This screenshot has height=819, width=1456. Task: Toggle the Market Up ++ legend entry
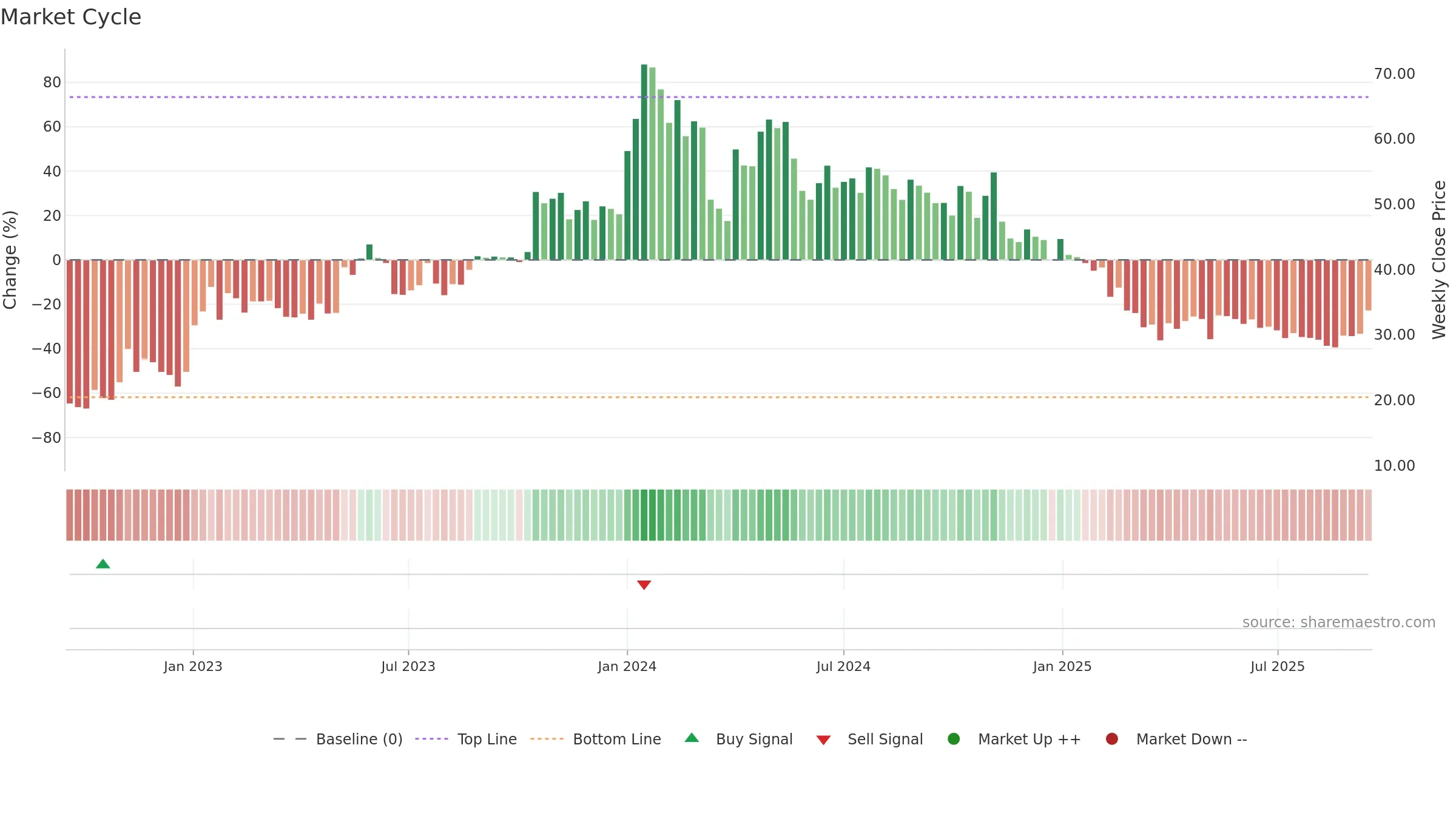pos(1014,740)
